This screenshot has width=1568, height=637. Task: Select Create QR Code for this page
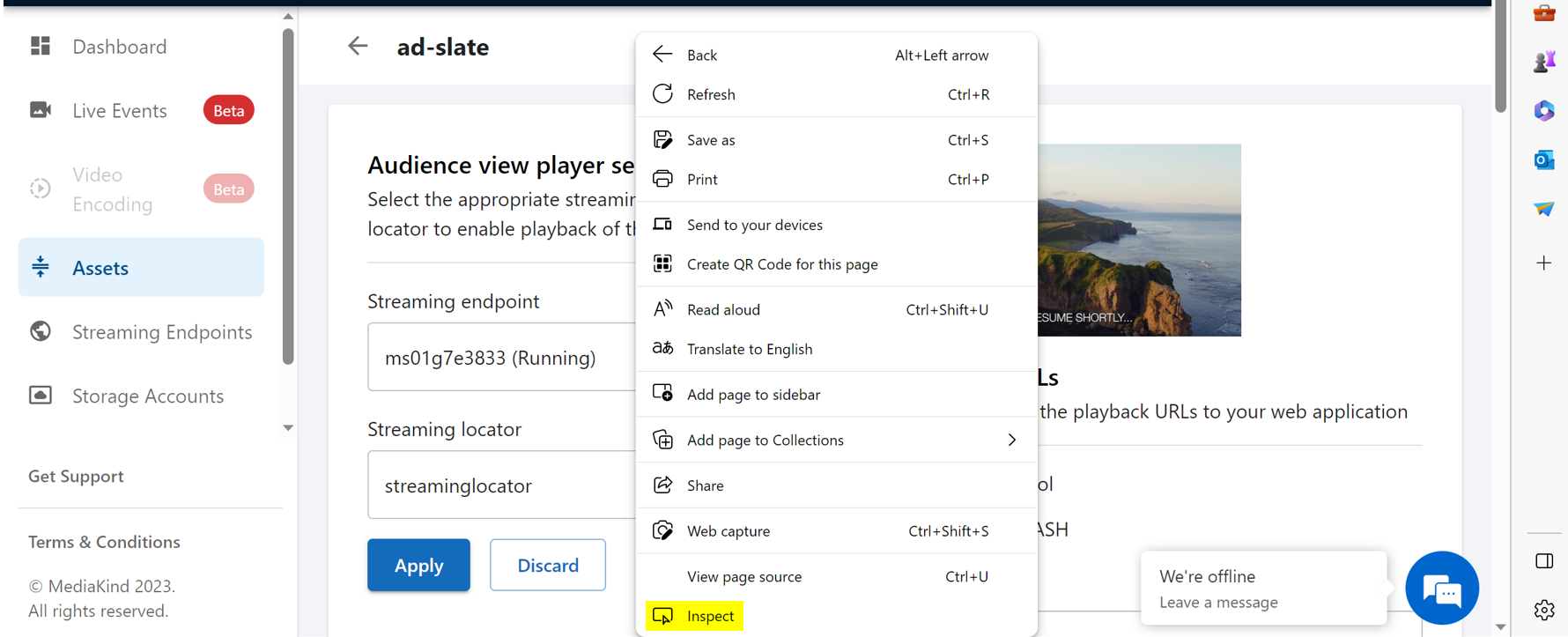point(836,263)
